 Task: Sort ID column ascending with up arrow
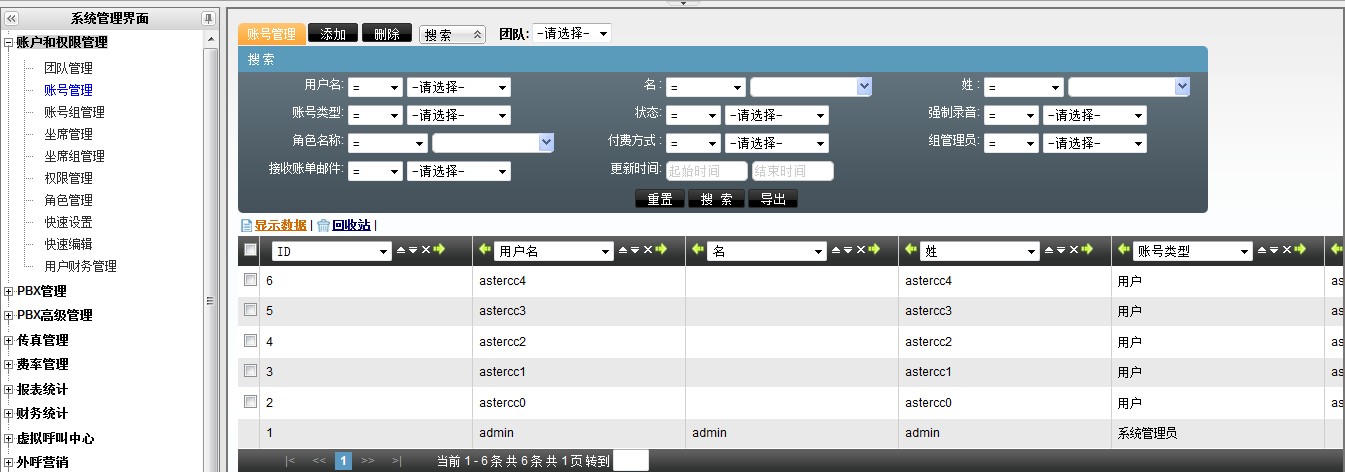click(x=401, y=250)
